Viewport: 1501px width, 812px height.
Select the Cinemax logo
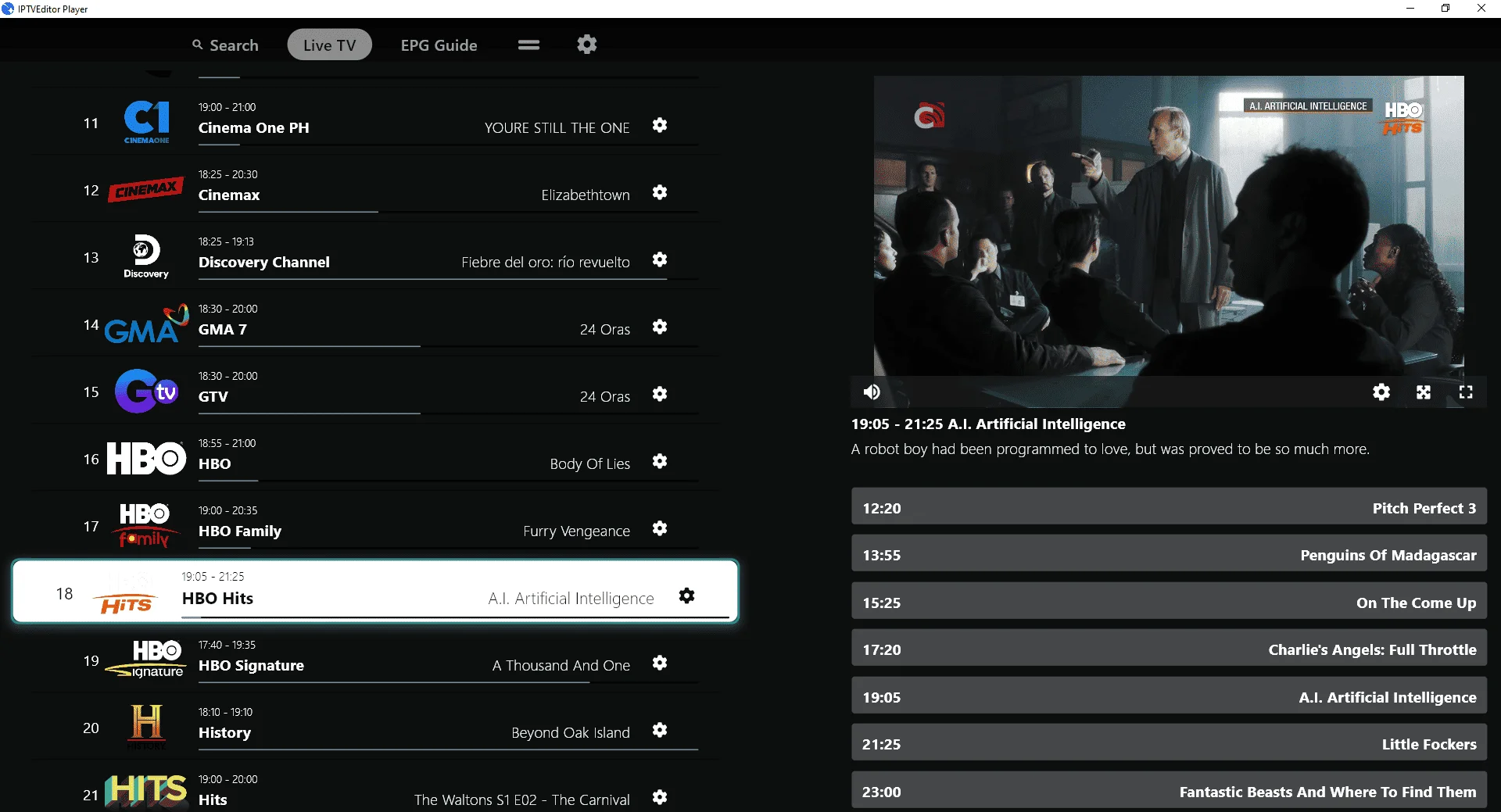(145, 189)
